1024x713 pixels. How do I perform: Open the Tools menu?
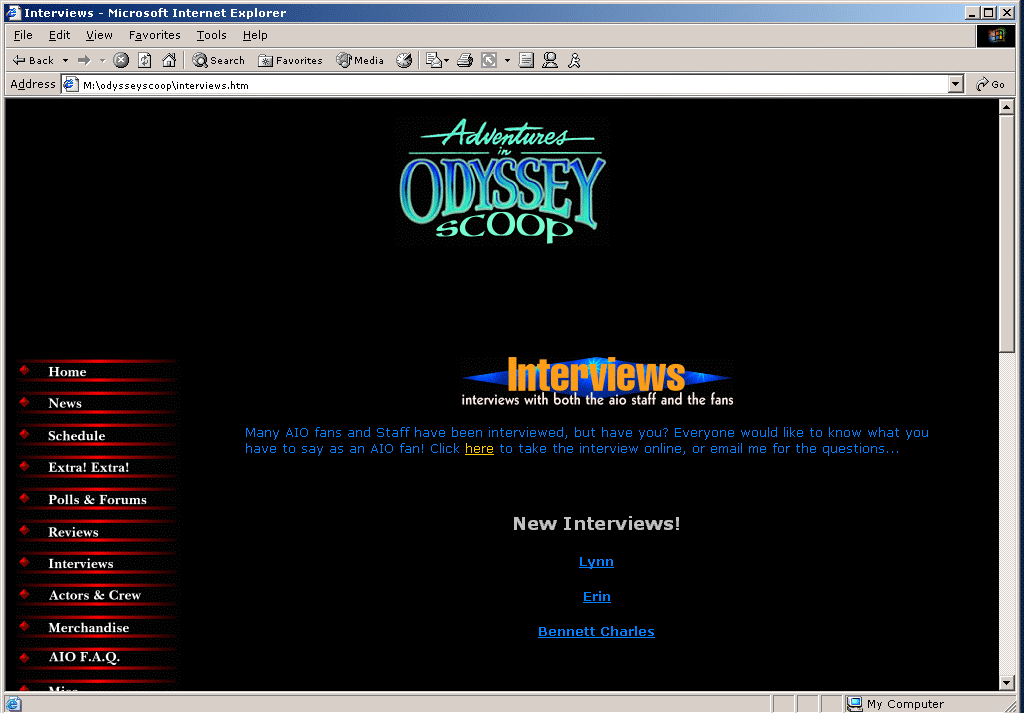[x=211, y=35]
